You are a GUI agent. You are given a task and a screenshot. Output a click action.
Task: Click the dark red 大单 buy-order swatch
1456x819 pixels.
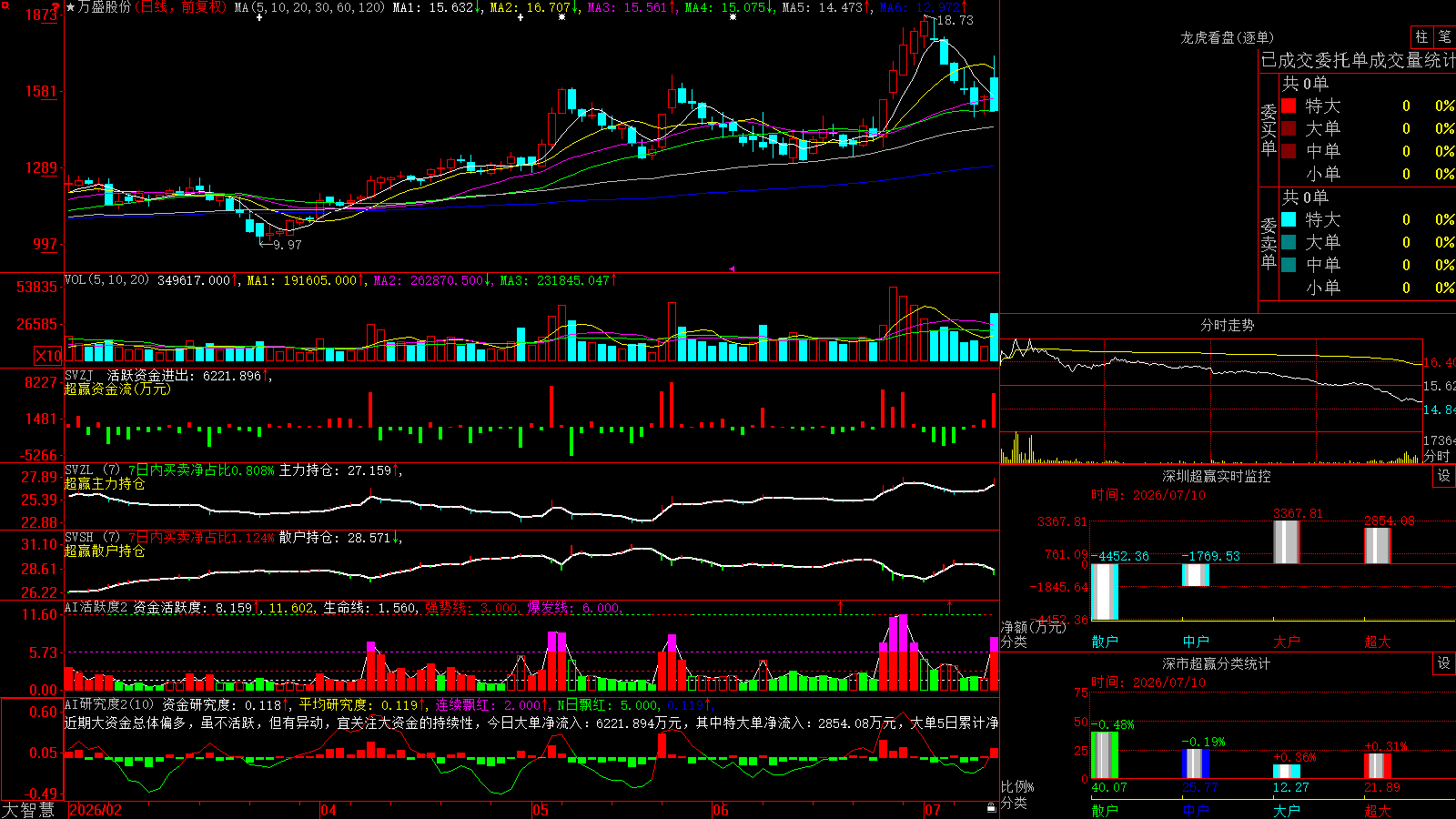pos(1289,128)
